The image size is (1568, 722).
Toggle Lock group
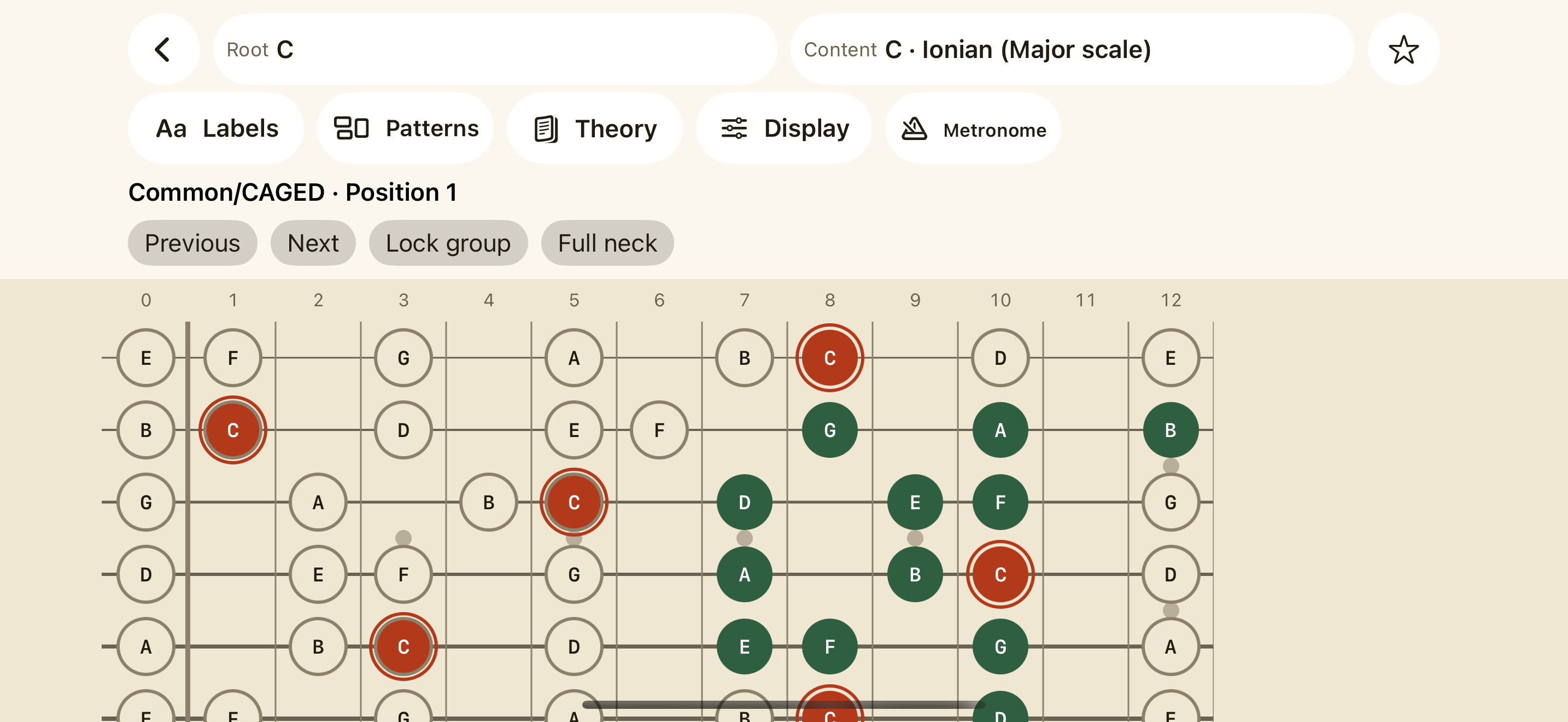click(448, 243)
